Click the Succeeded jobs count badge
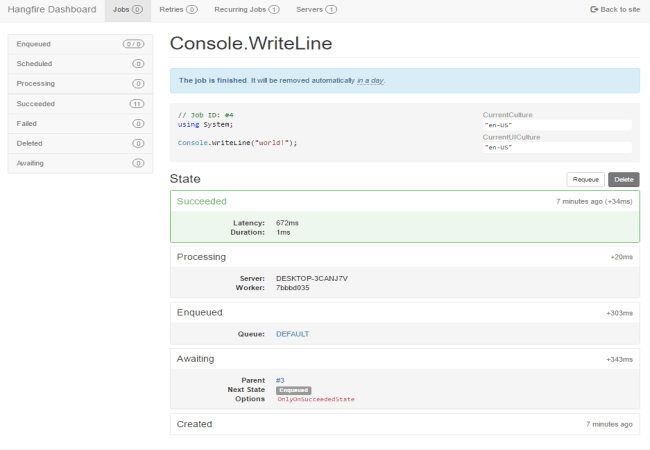This screenshot has height=450, width=650. coord(137,103)
